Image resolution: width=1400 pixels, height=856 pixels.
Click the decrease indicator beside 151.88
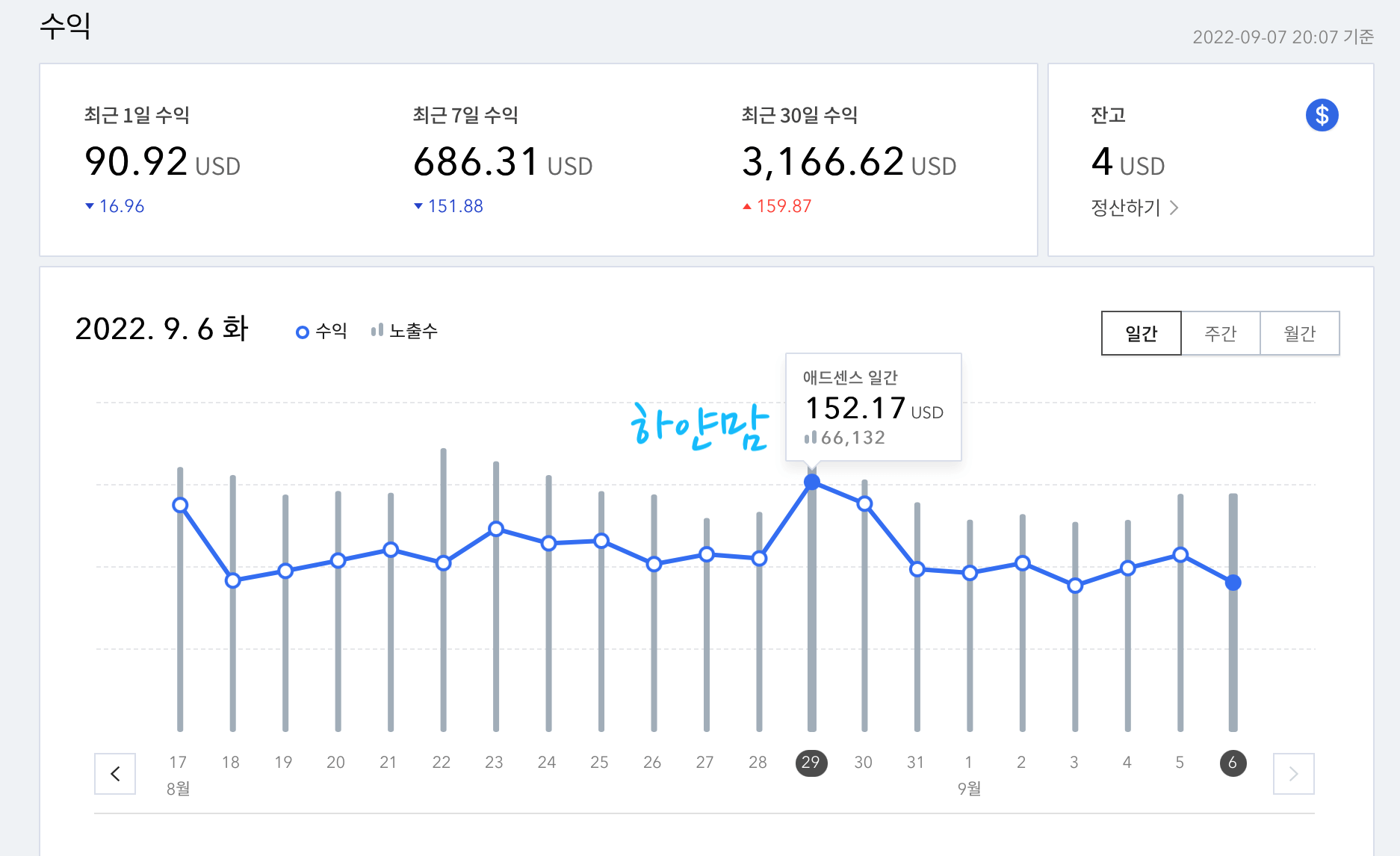pos(418,206)
